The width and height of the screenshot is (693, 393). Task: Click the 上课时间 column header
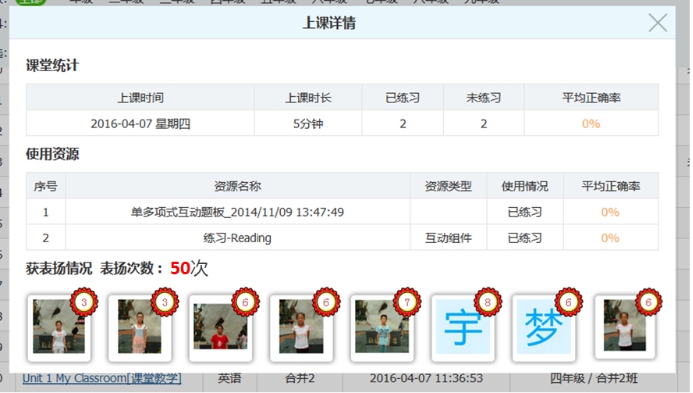140,98
